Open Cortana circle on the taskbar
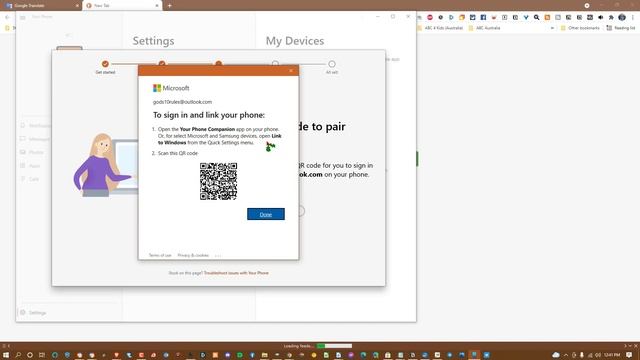Viewport: 640px width, 360px height. pyautogui.click(x=30, y=355)
